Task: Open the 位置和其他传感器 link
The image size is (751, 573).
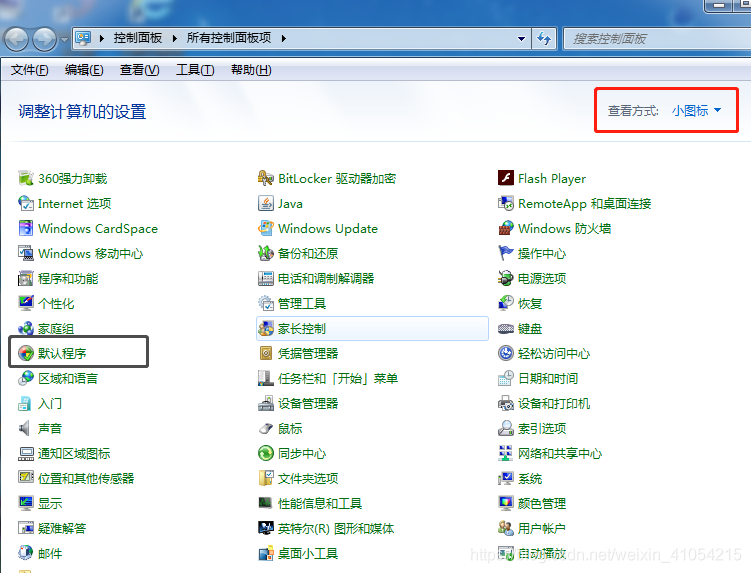Action: (86, 478)
